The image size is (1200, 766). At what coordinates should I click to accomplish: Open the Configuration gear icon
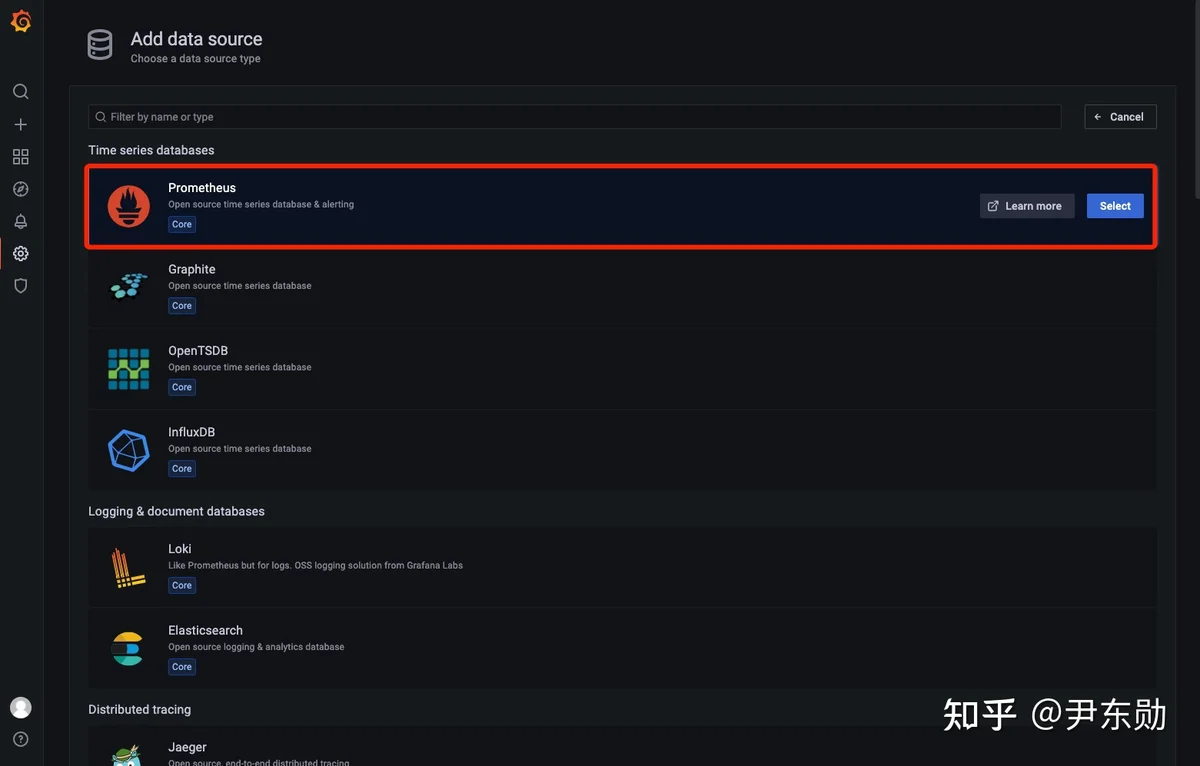click(20, 254)
